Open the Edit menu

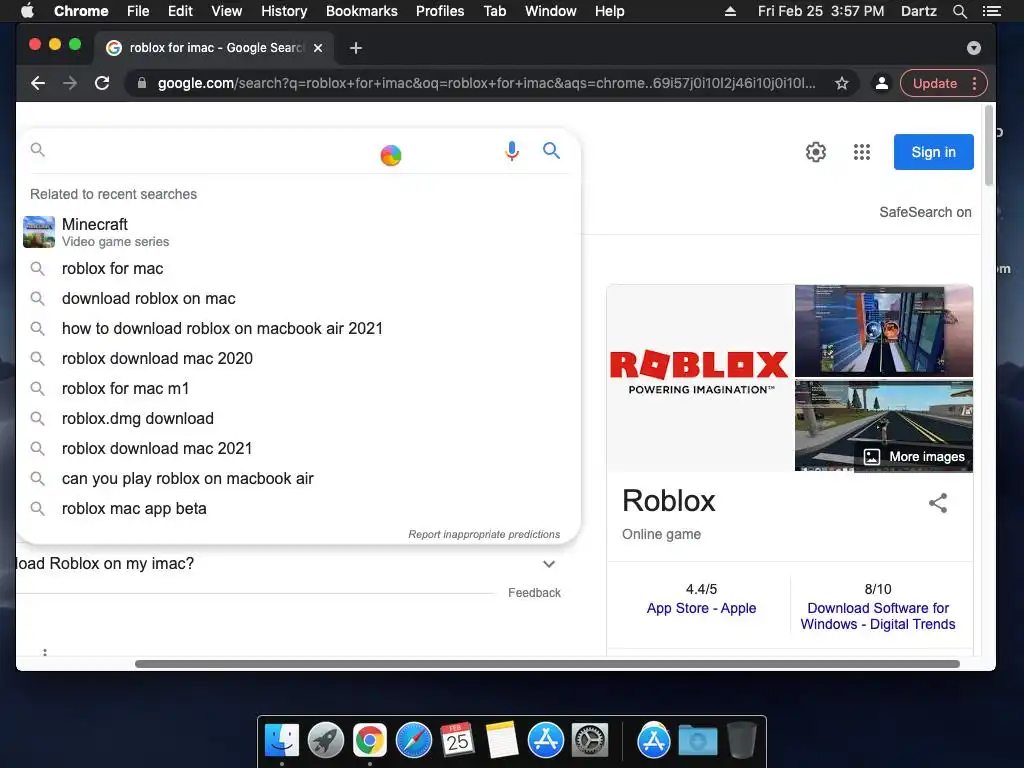pos(180,11)
